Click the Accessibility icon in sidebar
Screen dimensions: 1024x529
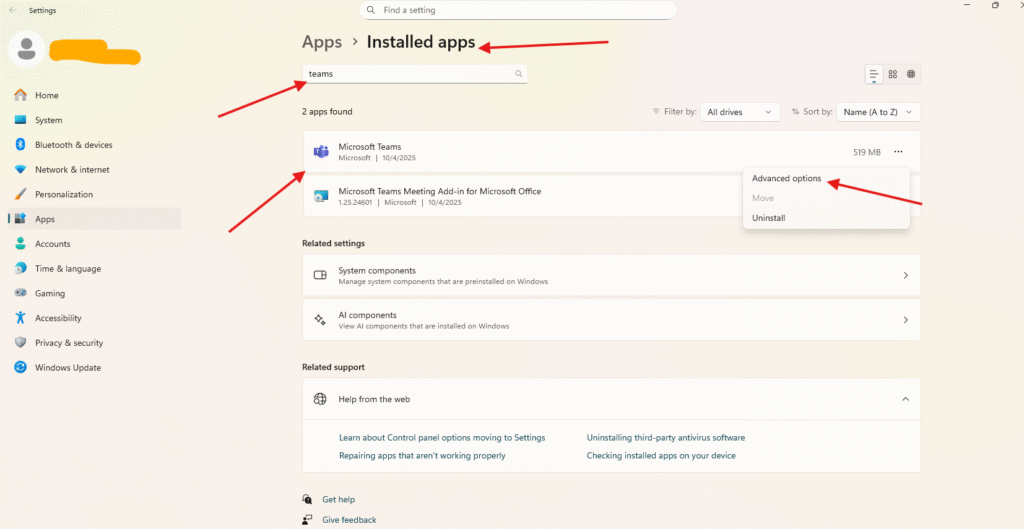pyautogui.click(x=20, y=318)
